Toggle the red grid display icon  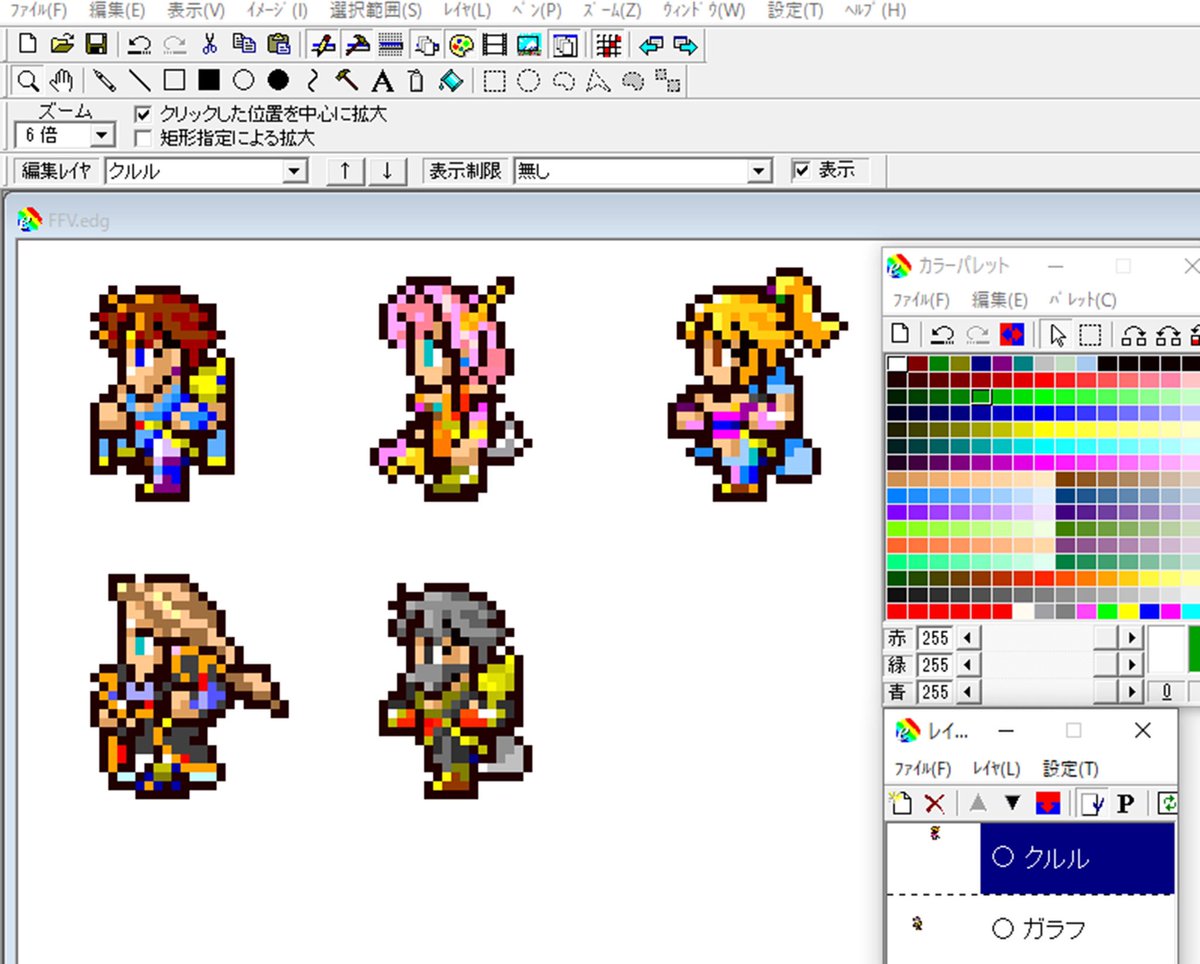pyautogui.click(x=608, y=45)
